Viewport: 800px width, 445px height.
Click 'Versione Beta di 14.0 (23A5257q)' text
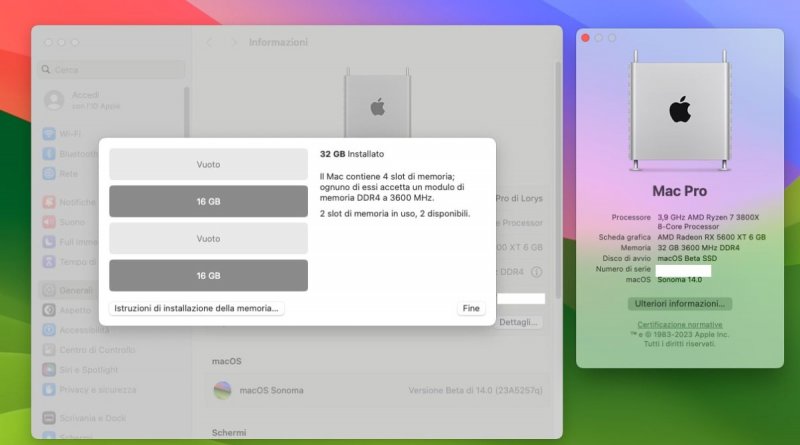476,390
